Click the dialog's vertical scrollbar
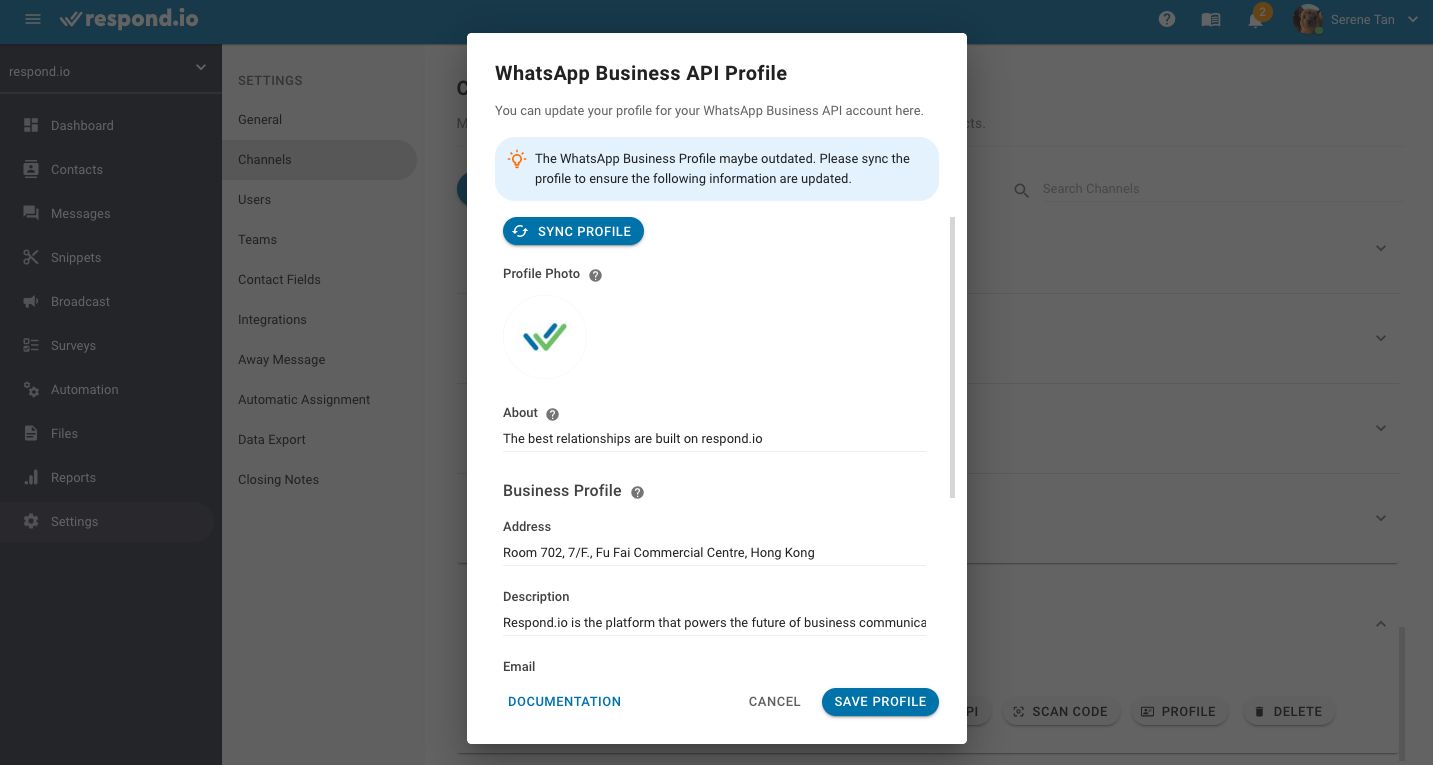The image size is (1433, 765). coord(952,357)
